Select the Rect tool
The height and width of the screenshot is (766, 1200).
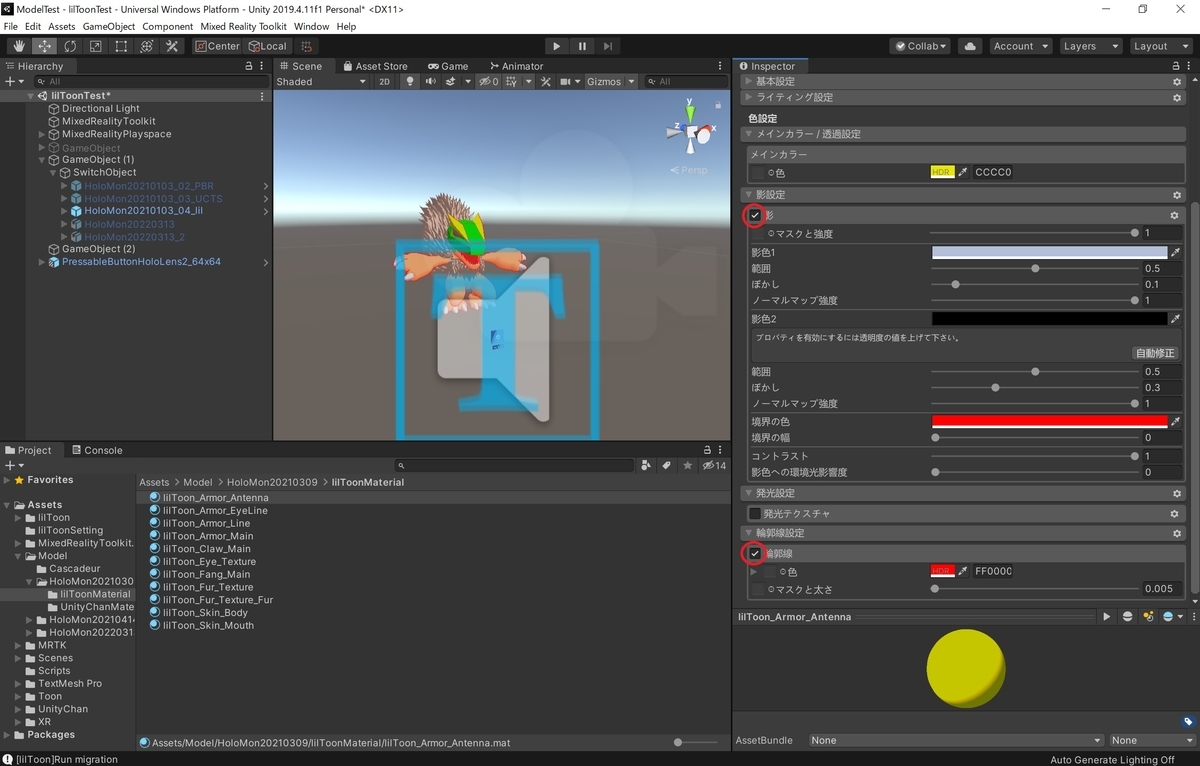coord(121,46)
